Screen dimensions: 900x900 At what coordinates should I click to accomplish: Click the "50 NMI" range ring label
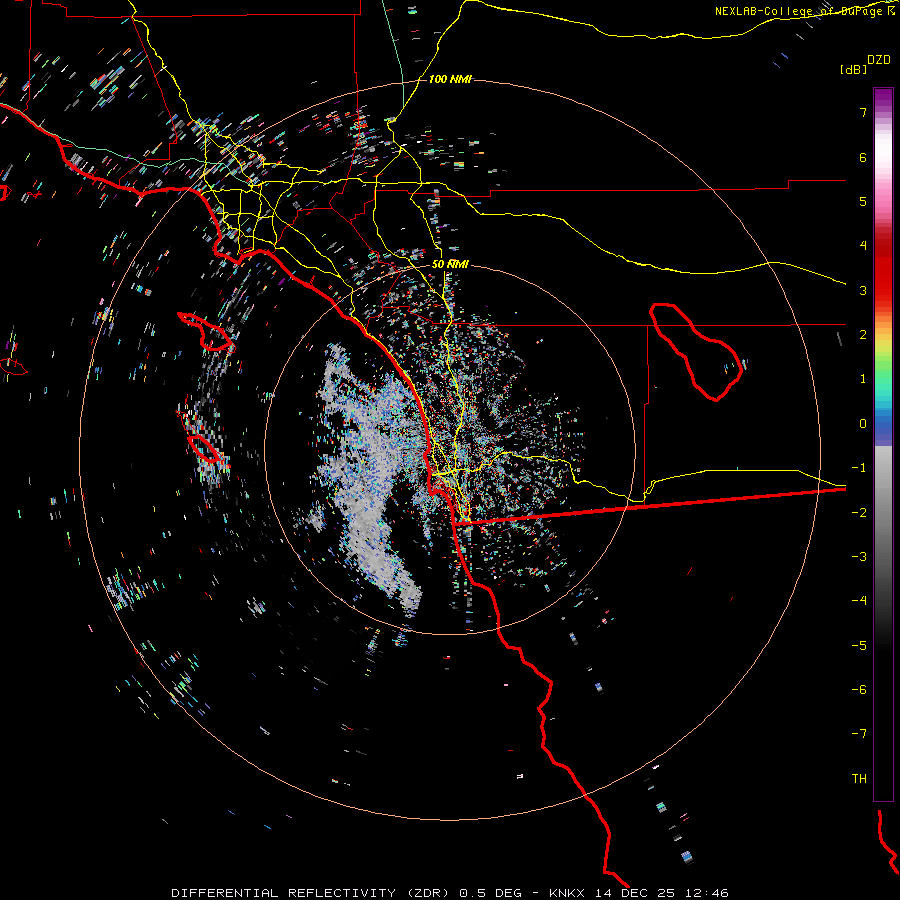[450, 265]
